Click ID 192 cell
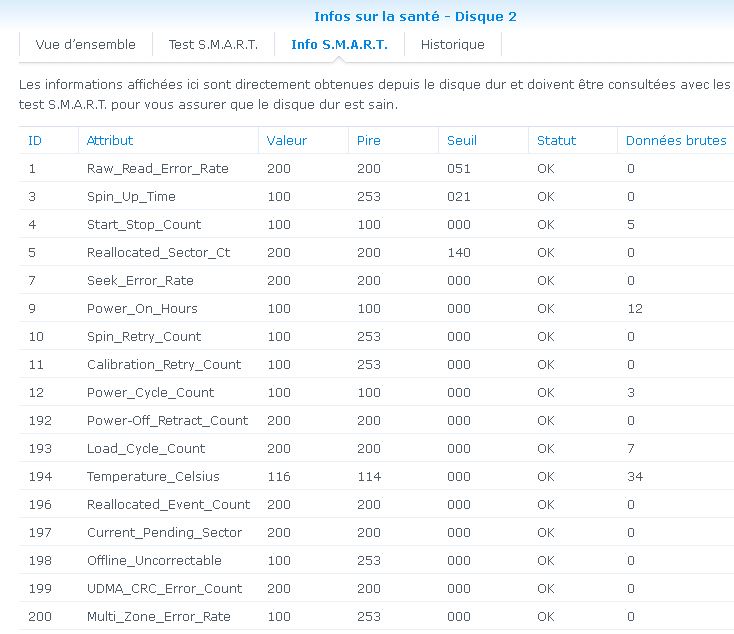734x634 pixels. (x=40, y=420)
